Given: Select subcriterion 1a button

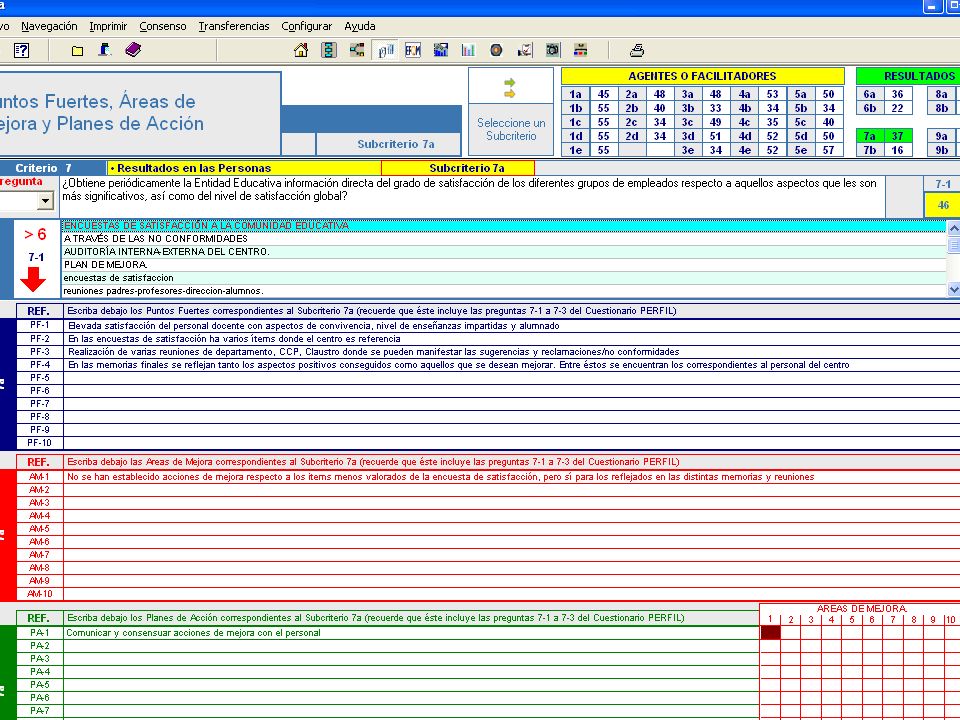Looking at the screenshot, I should [x=576, y=94].
